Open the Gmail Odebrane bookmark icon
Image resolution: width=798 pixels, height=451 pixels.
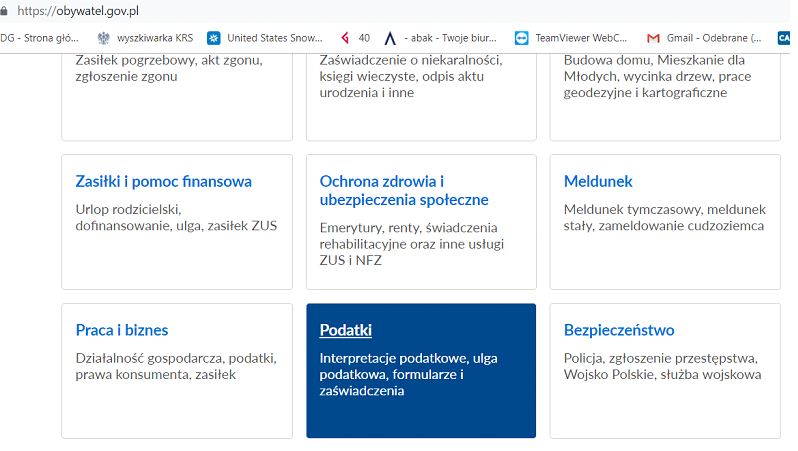click(x=653, y=38)
